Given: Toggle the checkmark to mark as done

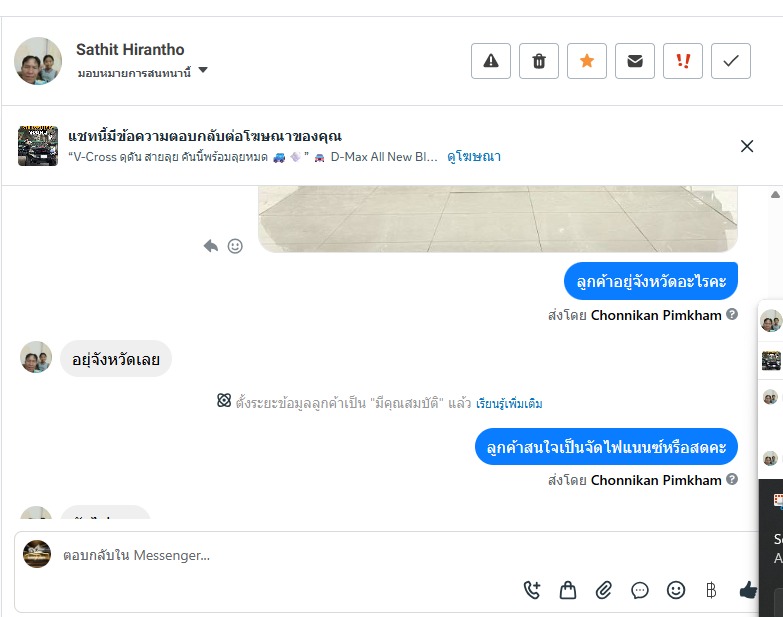Looking at the screenshot, I should coord(731,61).
